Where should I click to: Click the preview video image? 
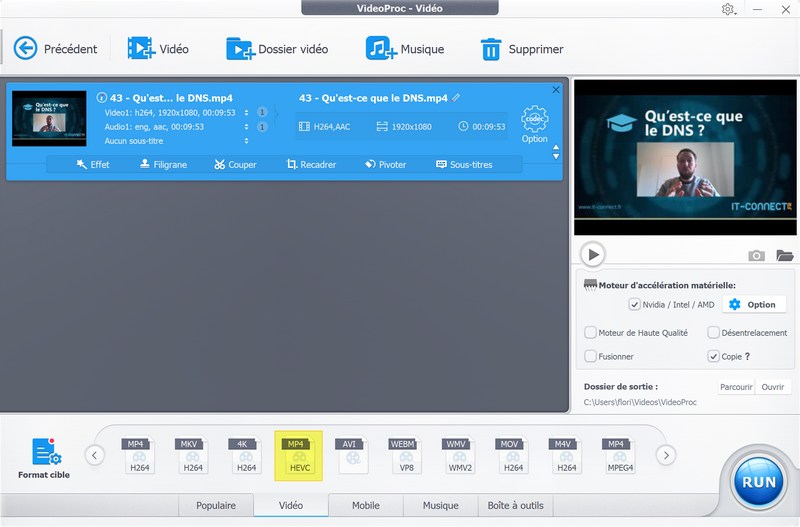tap(685, 157)
